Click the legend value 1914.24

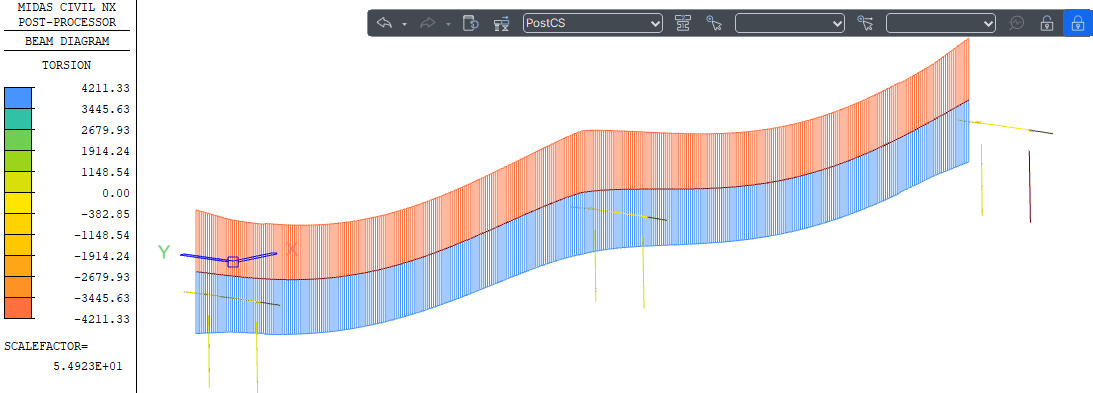(106, 151)
